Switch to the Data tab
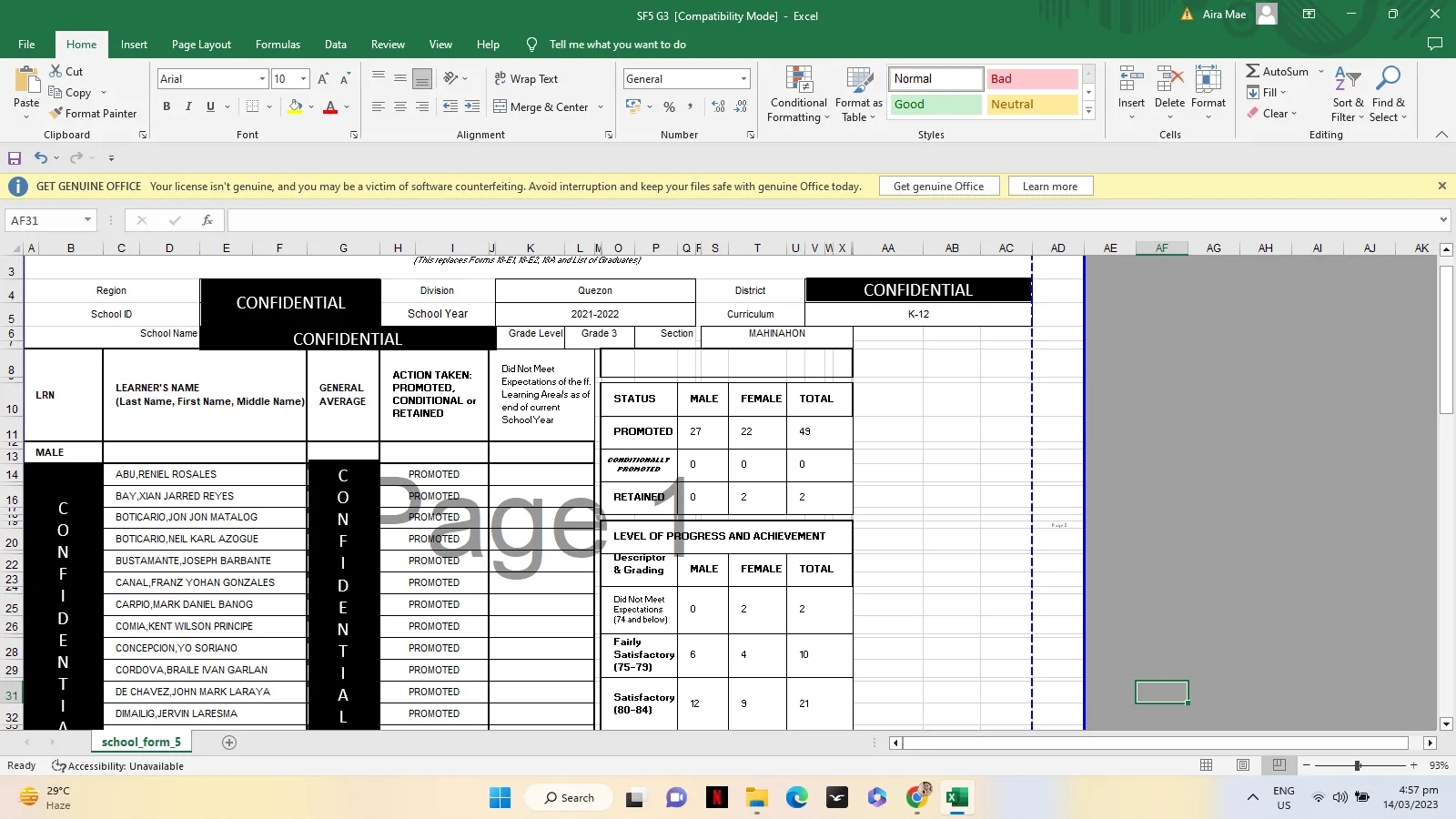 point(336,45)
